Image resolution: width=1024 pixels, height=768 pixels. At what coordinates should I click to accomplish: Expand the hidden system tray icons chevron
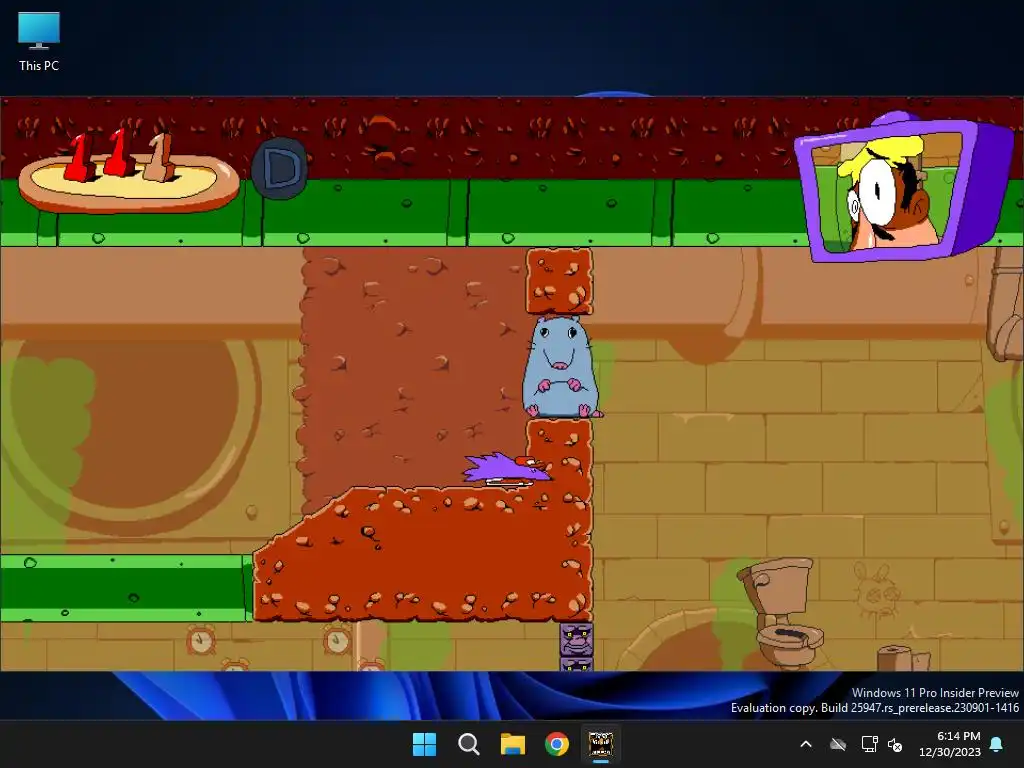(806, 744)
